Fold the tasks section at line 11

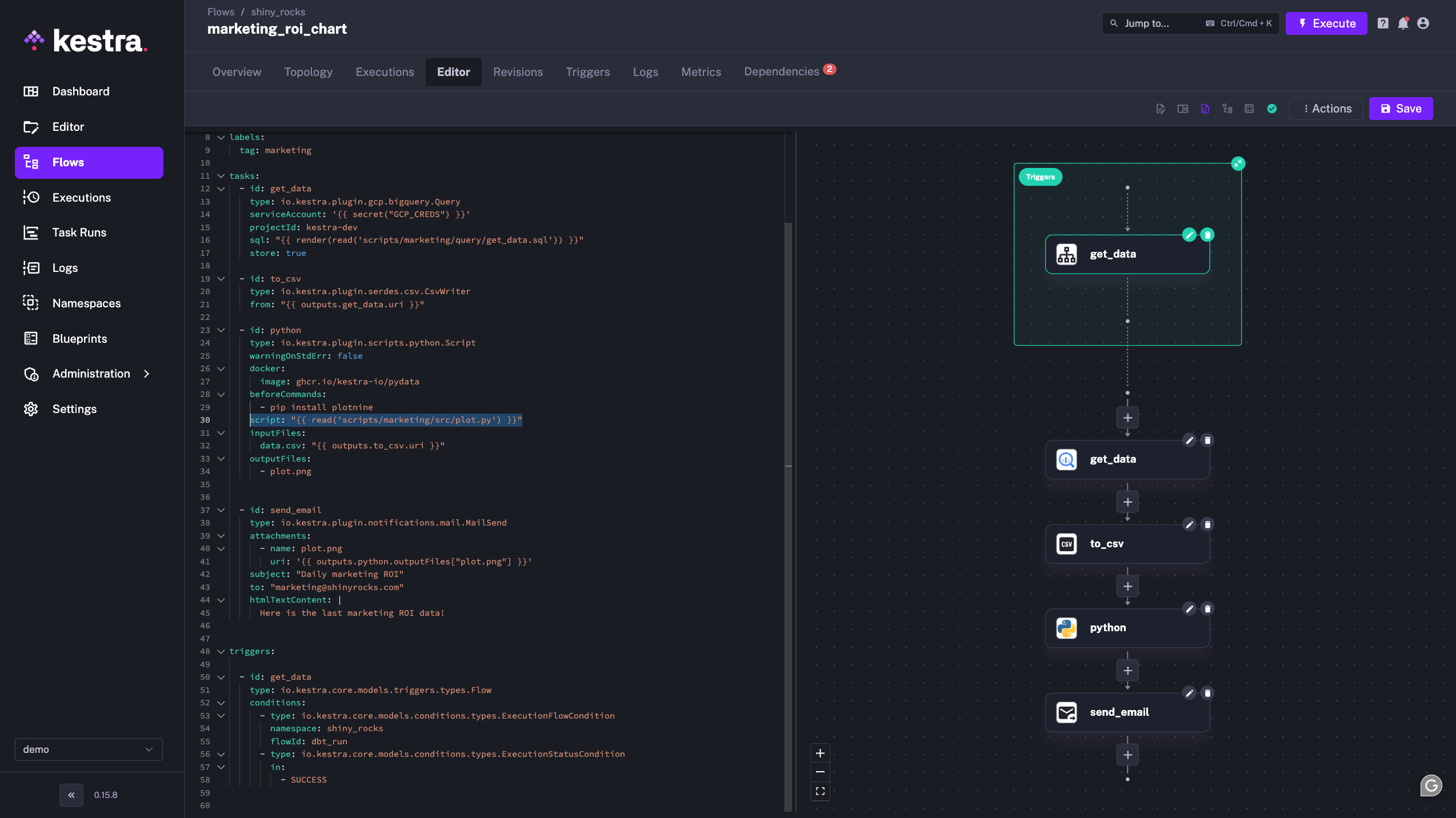(x=221, y=176)
